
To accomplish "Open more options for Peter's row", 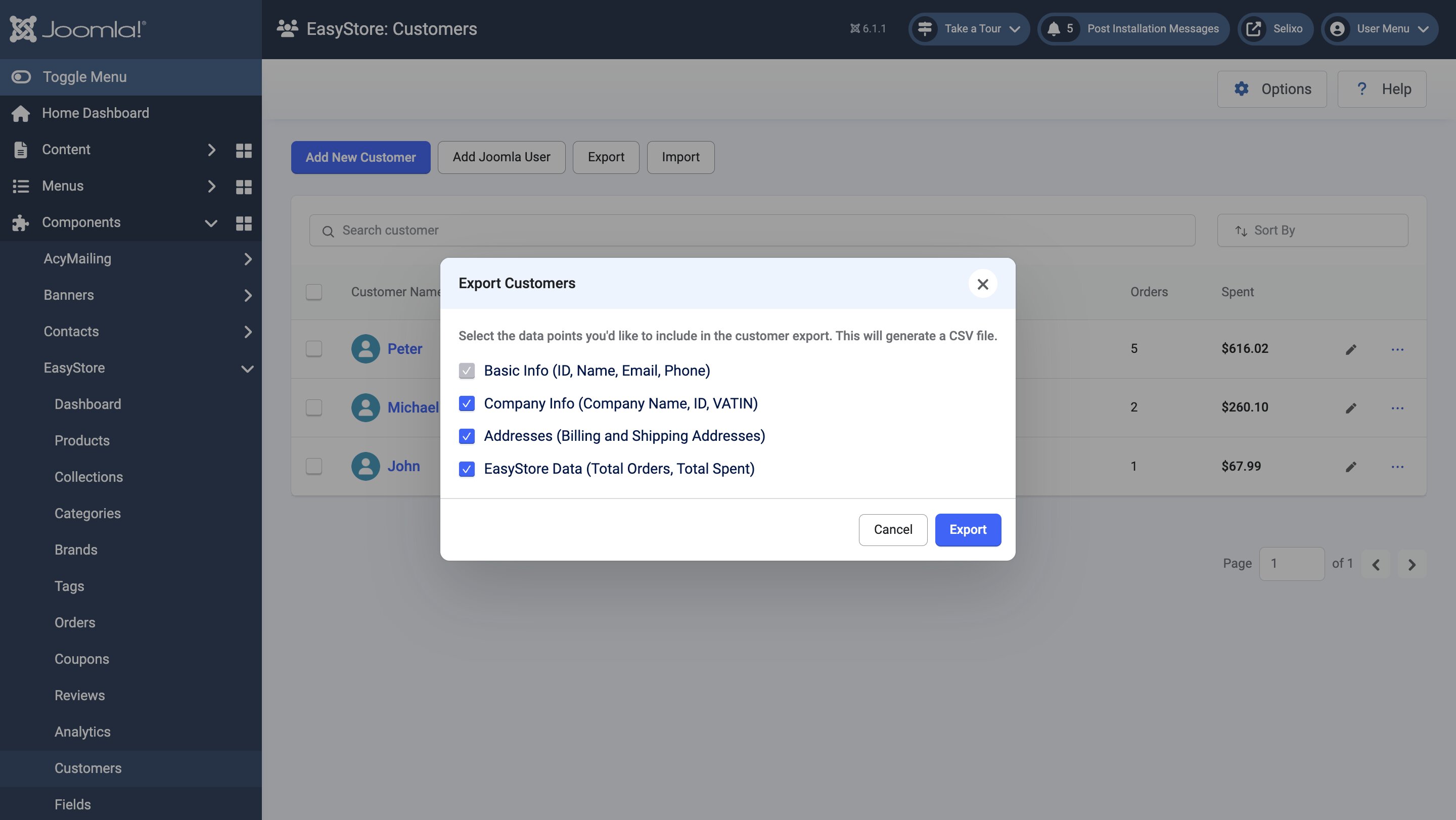I will [x=1397, y=349].
